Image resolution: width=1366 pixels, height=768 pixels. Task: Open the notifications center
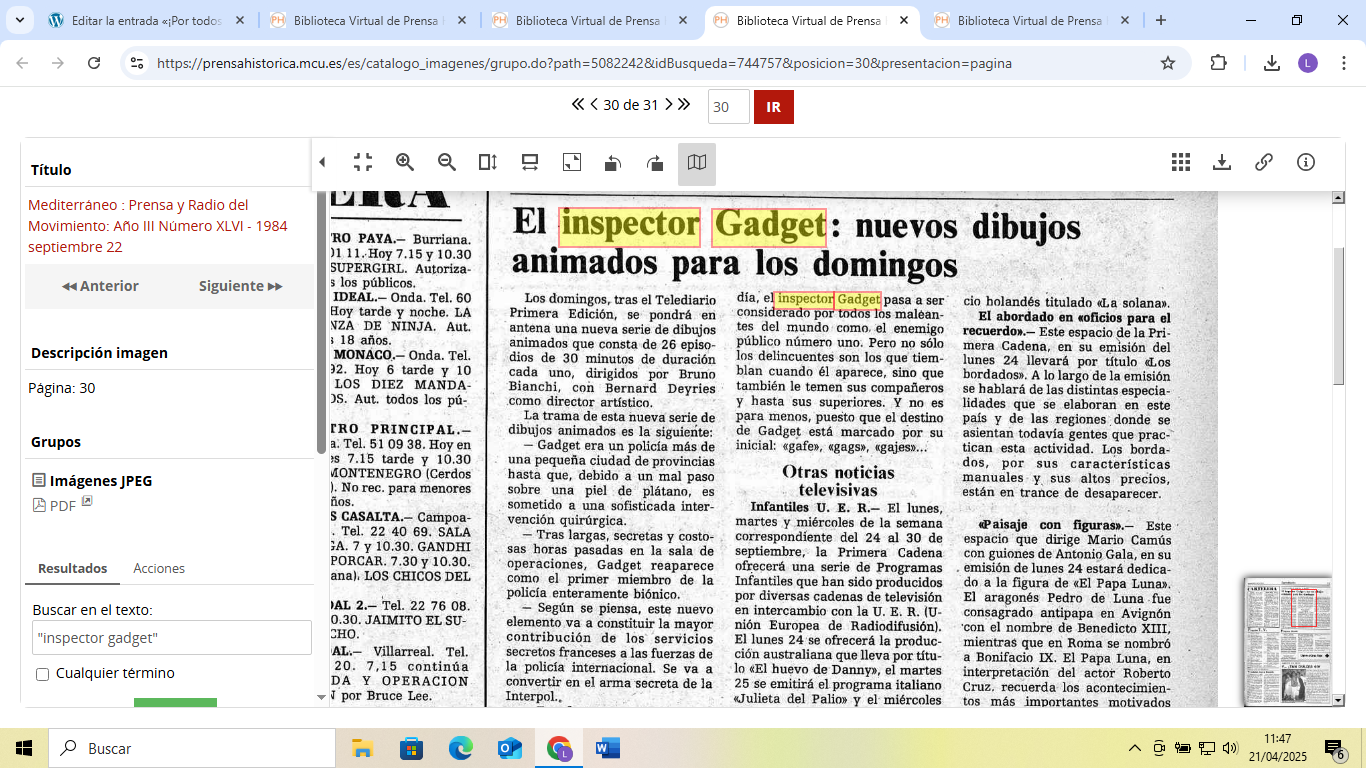(1335, 748)
